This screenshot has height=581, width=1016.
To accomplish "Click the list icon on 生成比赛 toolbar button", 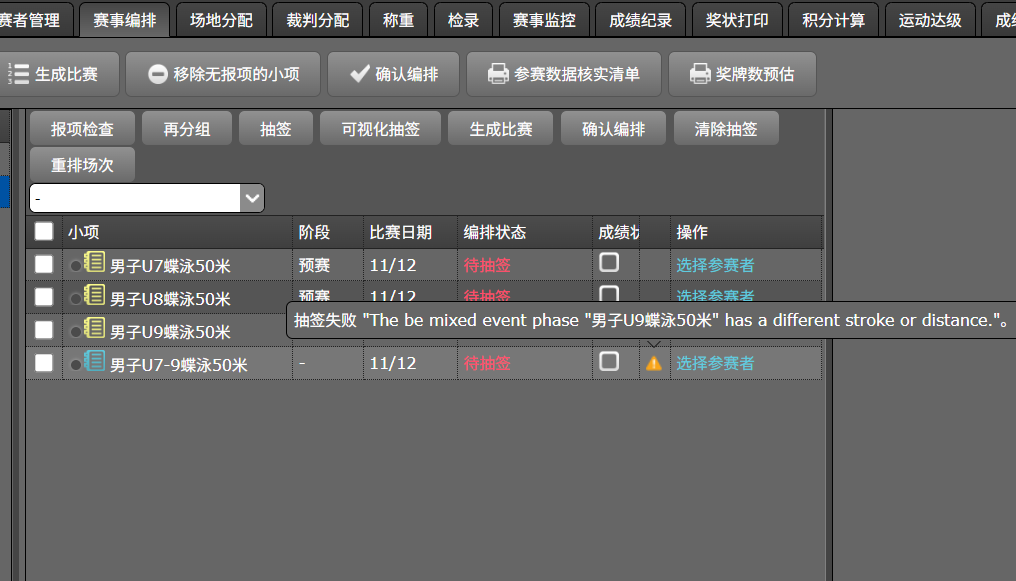I will coord(17,73).
